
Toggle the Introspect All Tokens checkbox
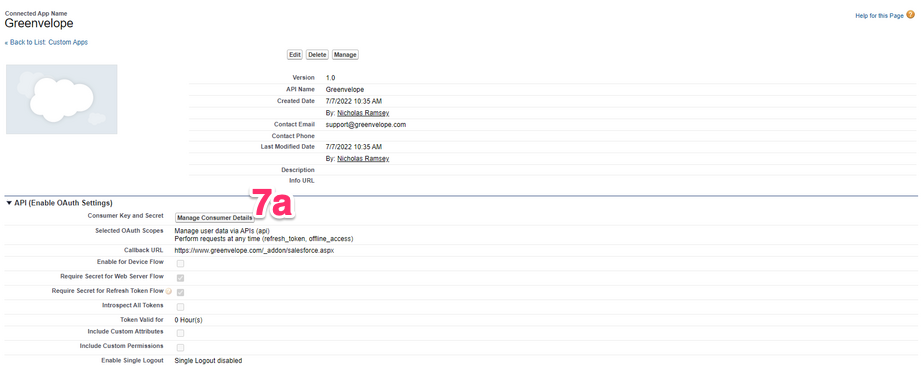click(x=181, y=307)
